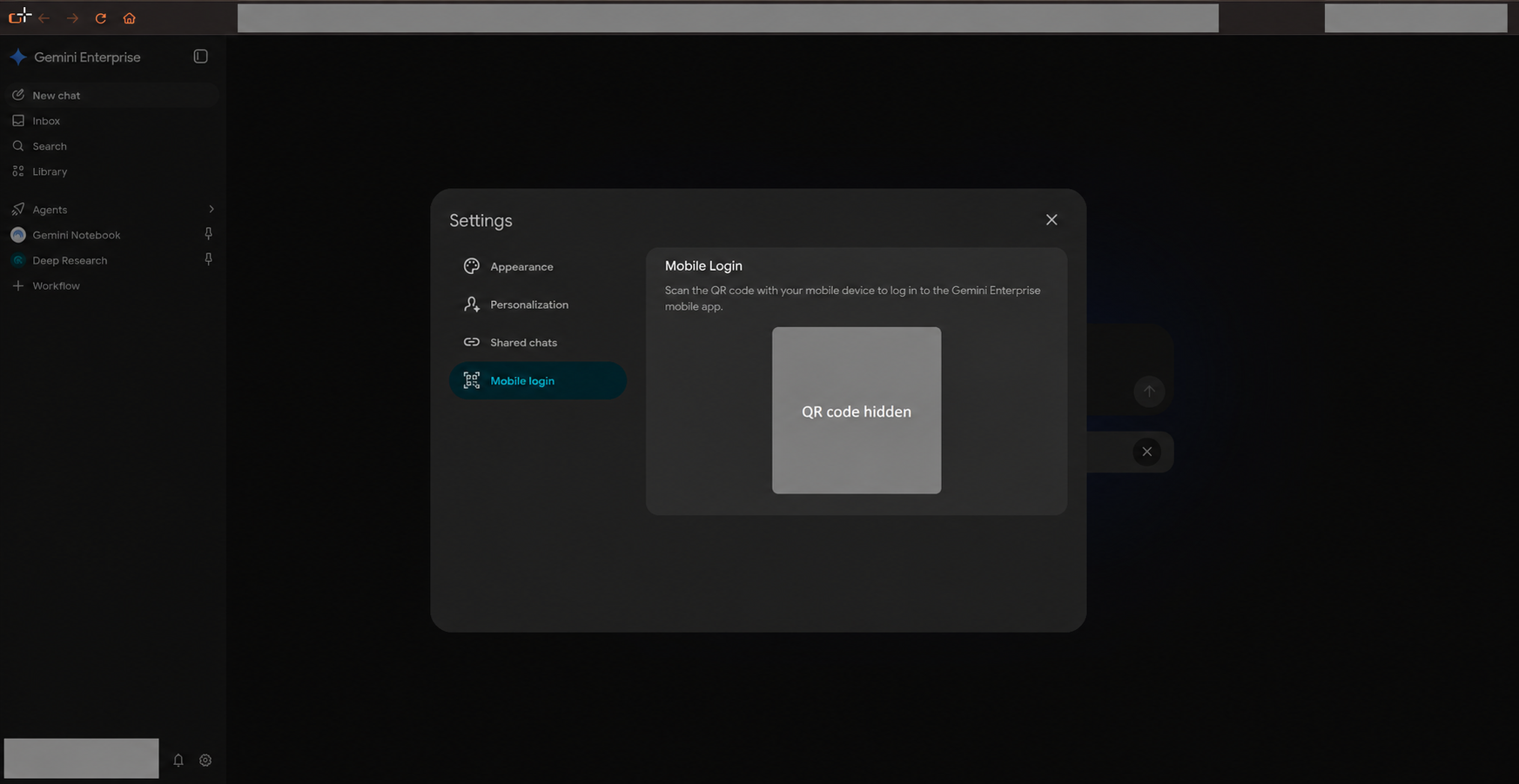Select the Mobile login settings tab

[538, 380]
